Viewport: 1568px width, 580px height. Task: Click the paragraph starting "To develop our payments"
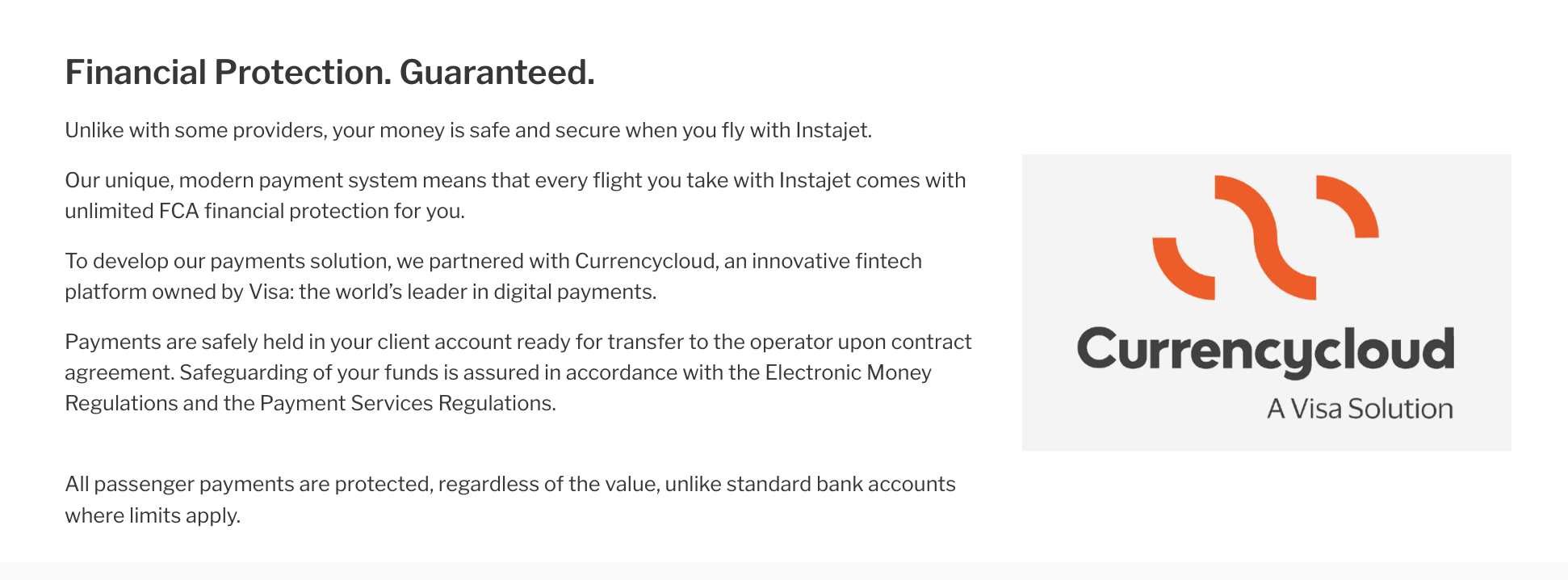click(493, 276)
